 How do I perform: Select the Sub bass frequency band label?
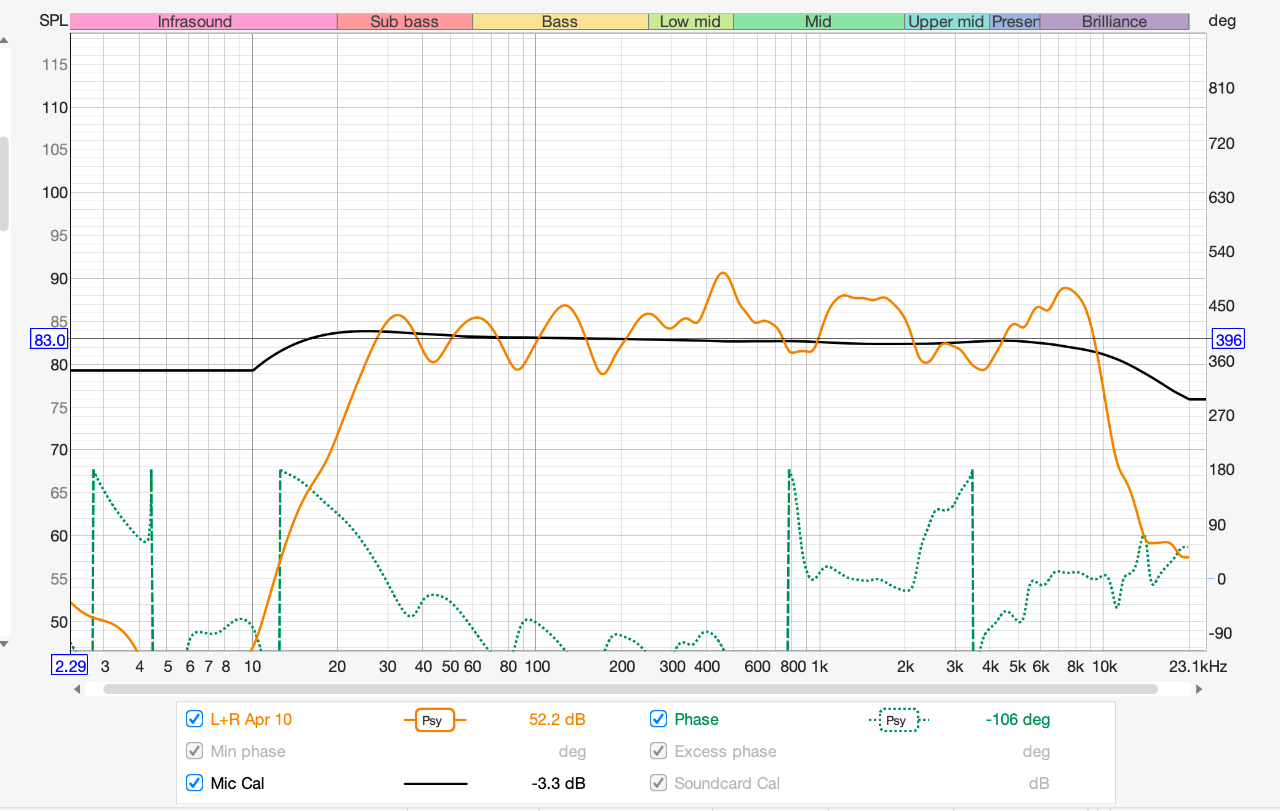[x=404, y=21]
